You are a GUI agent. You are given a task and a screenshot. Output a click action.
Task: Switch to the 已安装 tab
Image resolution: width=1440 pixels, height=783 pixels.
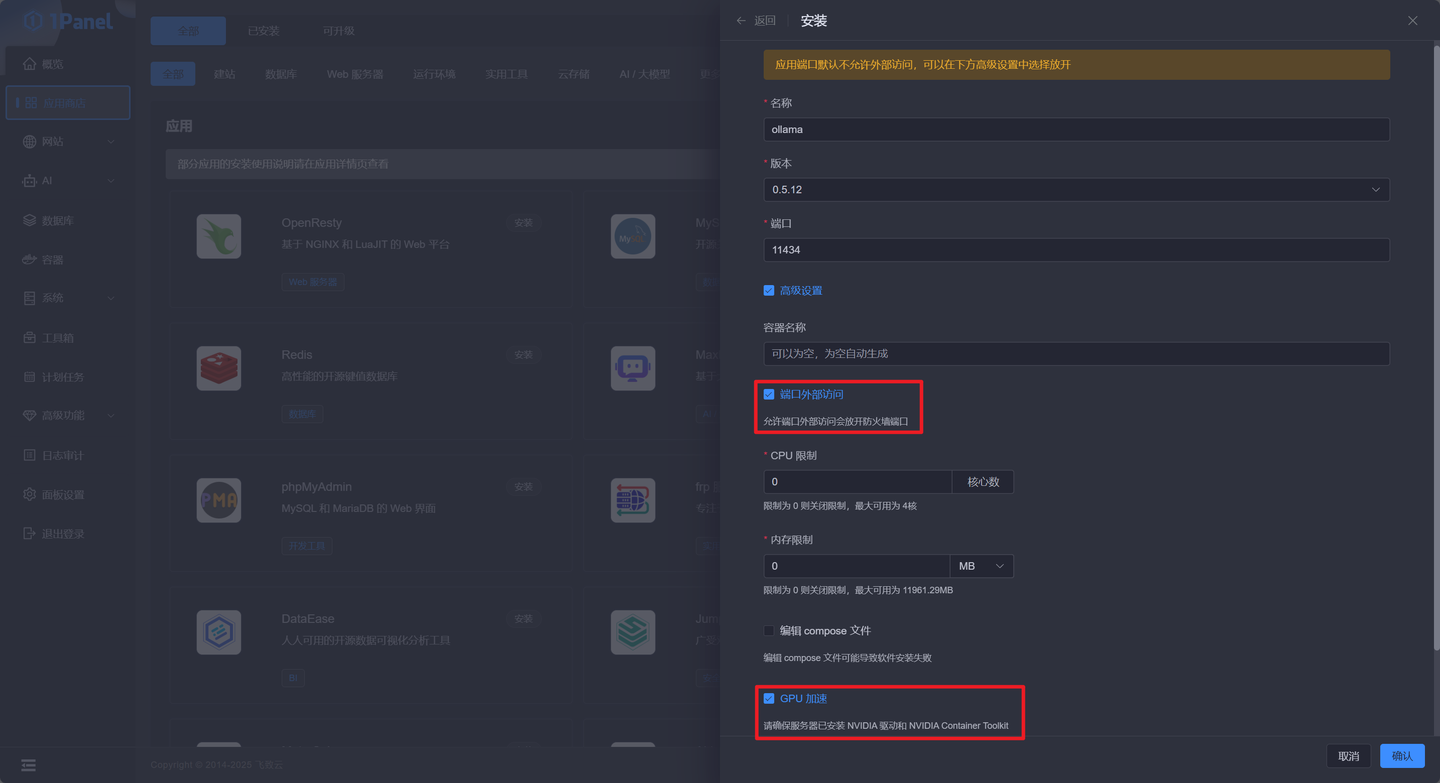click(x=262, y=30)
